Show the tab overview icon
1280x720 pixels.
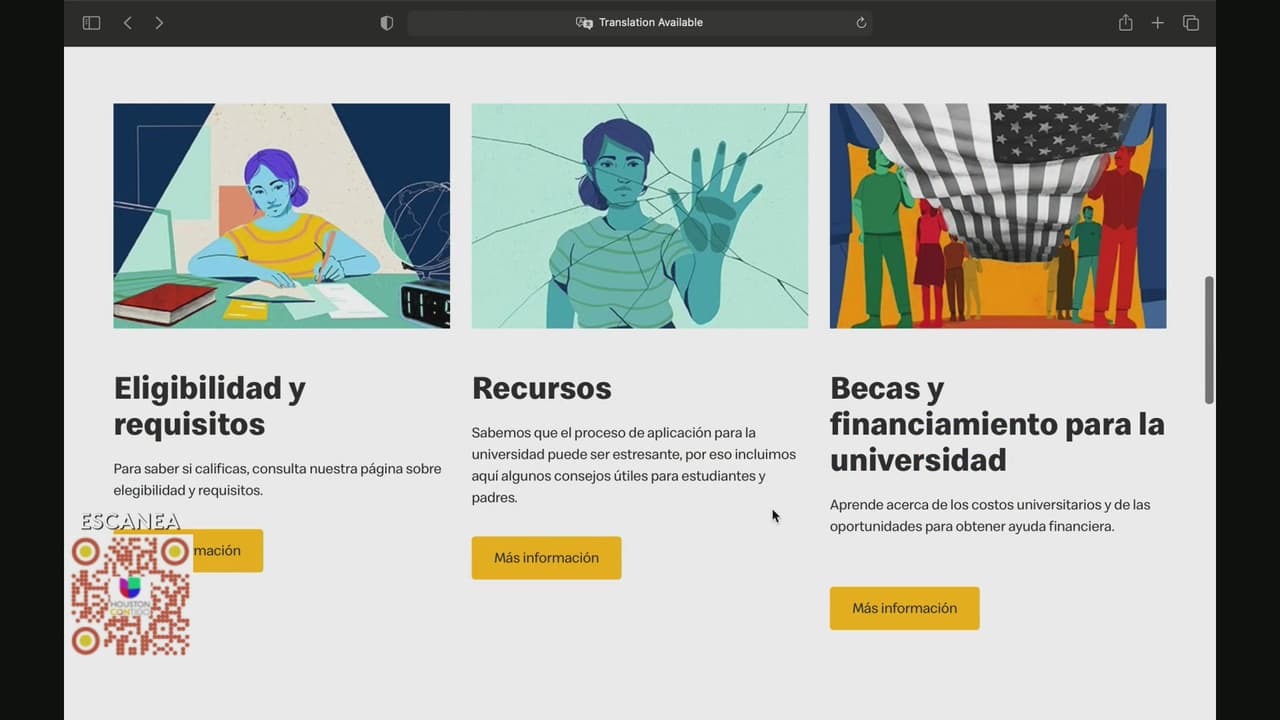click(x=1190, y=23)
